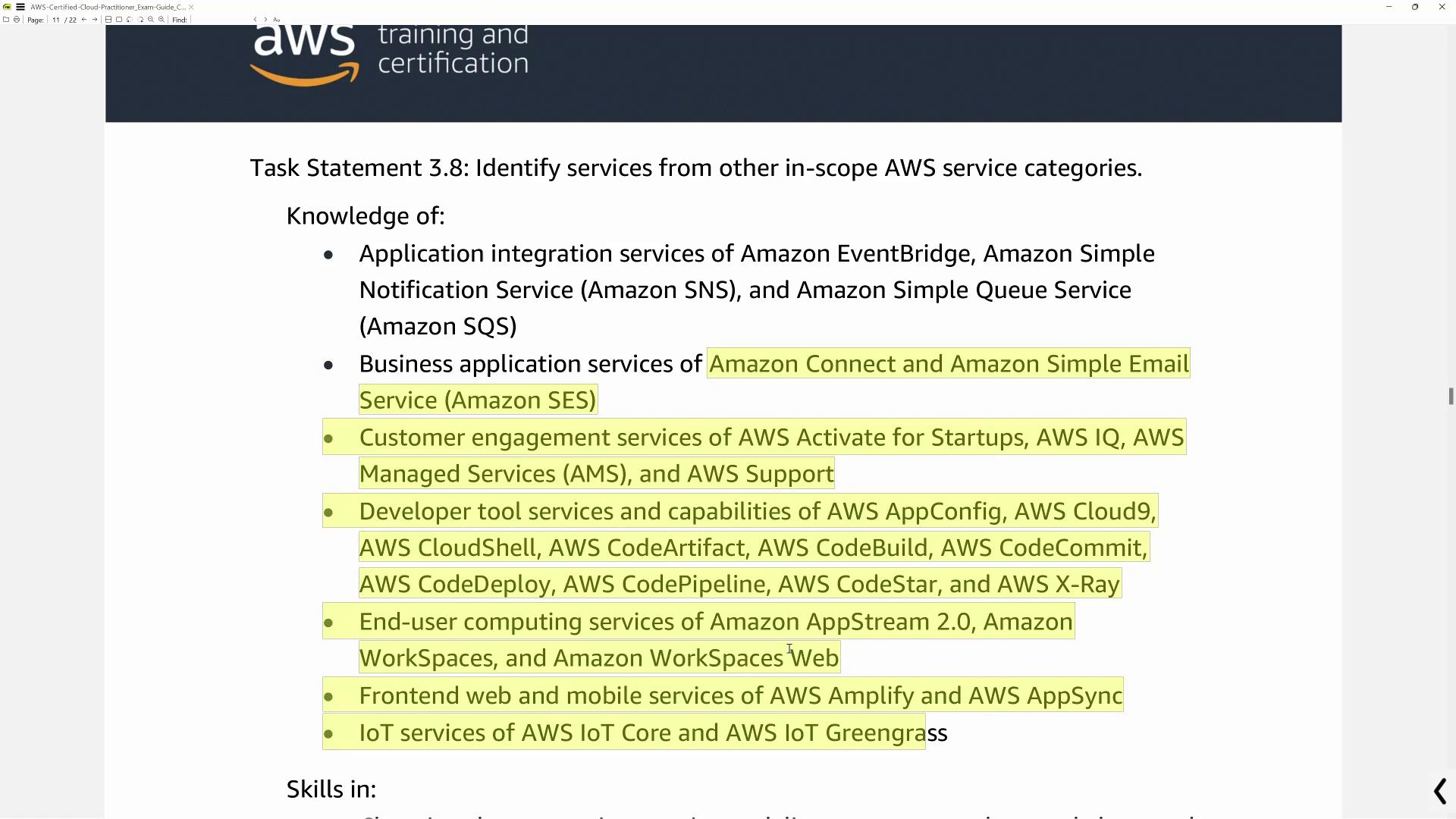The height and width of the screenshot is (819, 1456).
Task: Rotate the page right
Action: (x=140, y=20)
